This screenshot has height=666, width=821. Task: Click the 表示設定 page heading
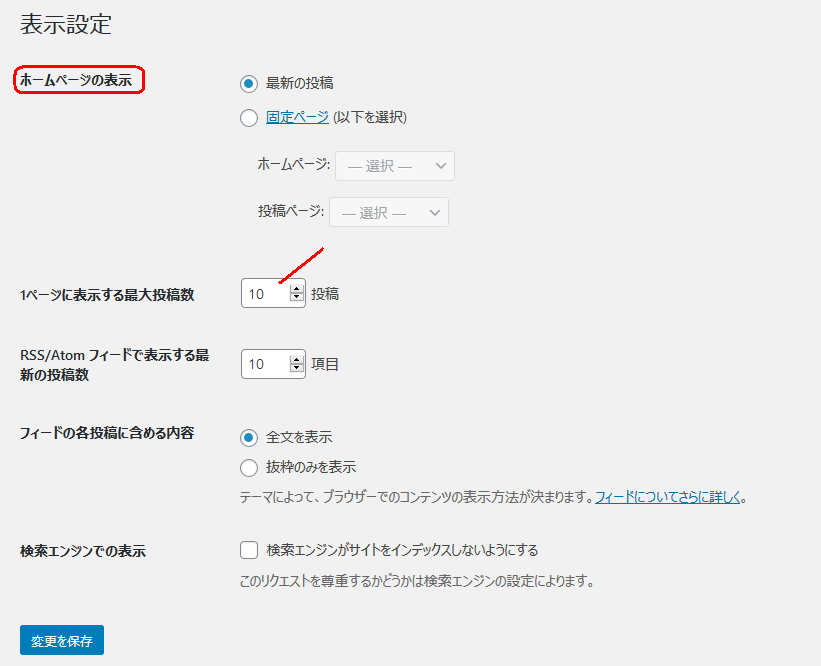pos(66,25)
